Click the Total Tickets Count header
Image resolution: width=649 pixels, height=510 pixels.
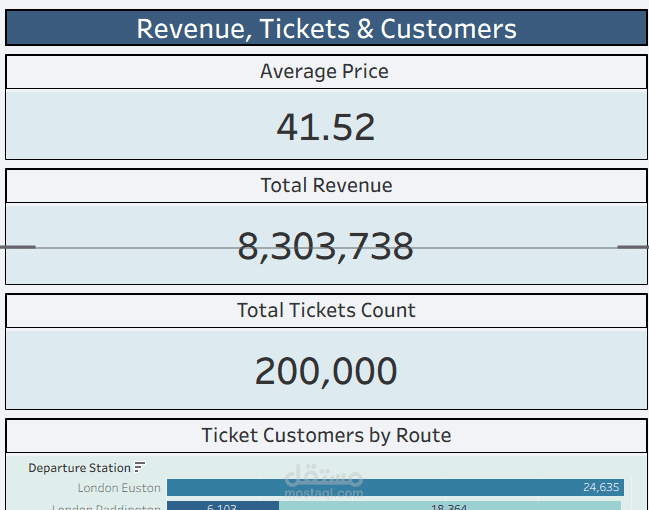(x=326, y=311)
